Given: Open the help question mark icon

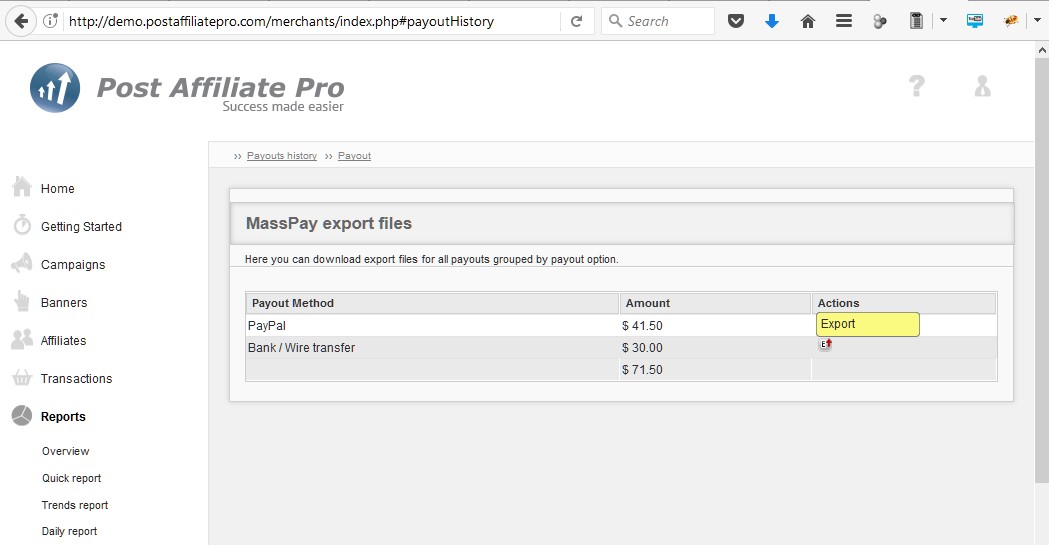Looking at the screenshot, I should pos(916,87).
